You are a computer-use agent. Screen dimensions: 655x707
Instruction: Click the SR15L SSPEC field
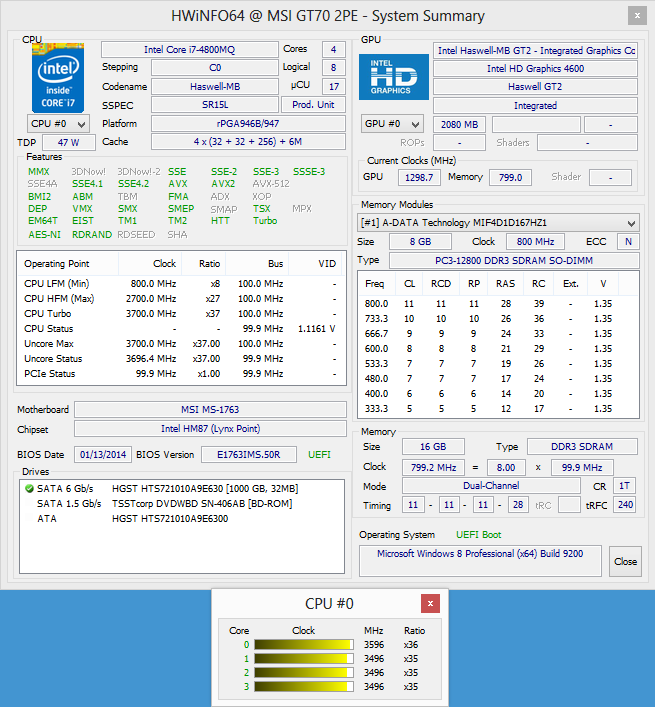coord(215,105)
